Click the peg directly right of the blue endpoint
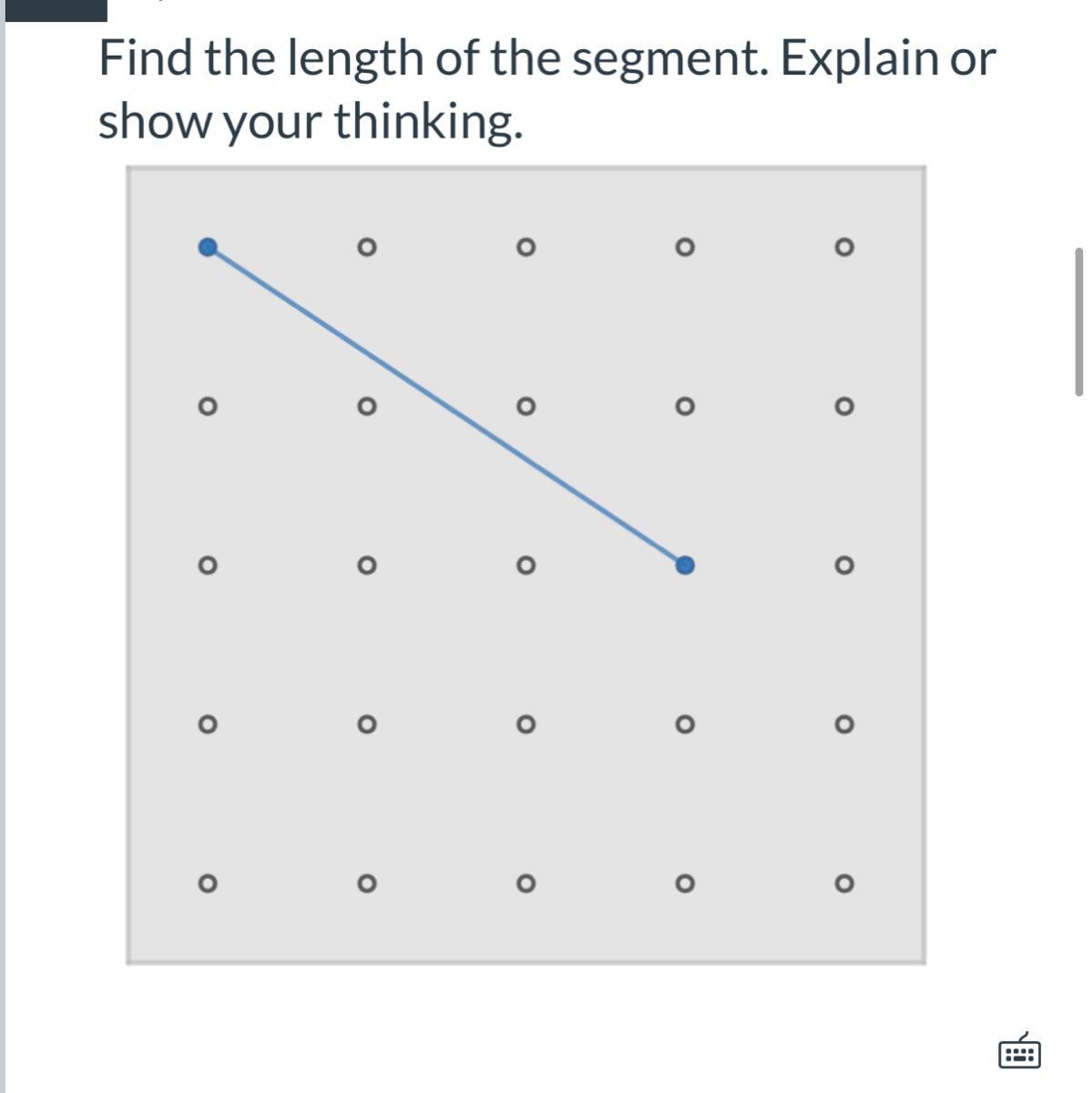This screenshot has width=1092, height=1093. (843, 566)
